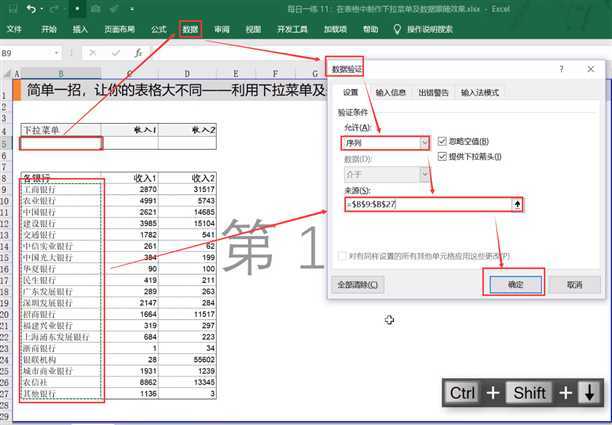
Task: Click the 下拉菜单 header cell
Action: pyautogui.click(x=61, y=130)
